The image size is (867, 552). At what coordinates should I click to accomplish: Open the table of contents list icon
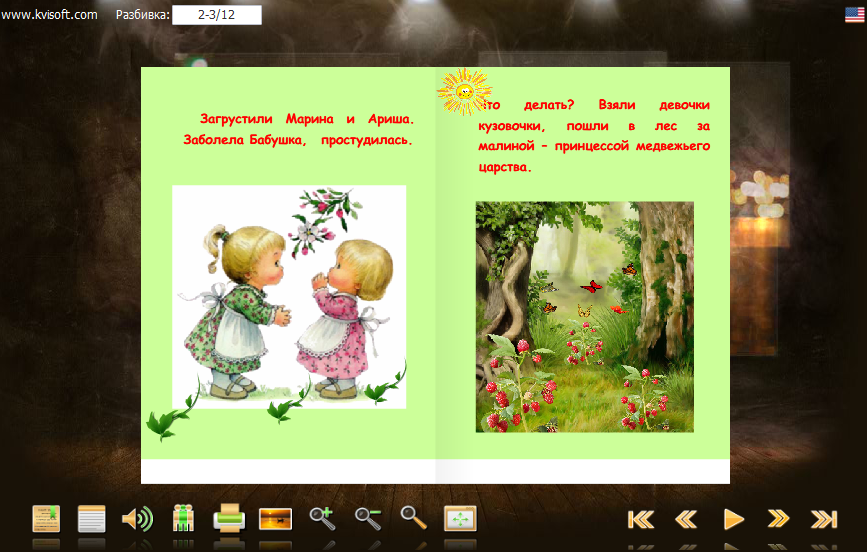tap(92, 519)
